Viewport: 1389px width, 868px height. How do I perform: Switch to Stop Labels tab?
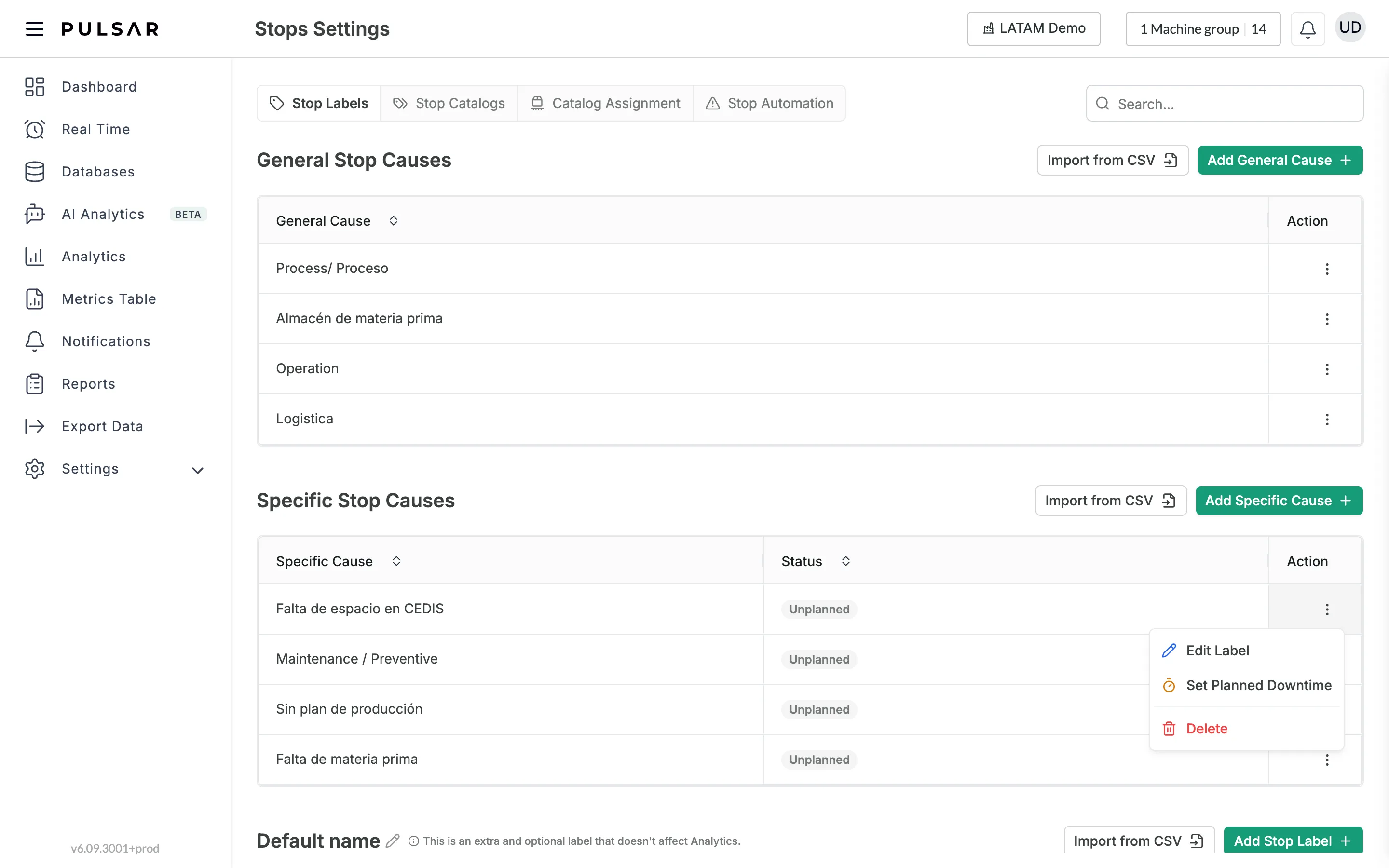[x=319, y=103]
